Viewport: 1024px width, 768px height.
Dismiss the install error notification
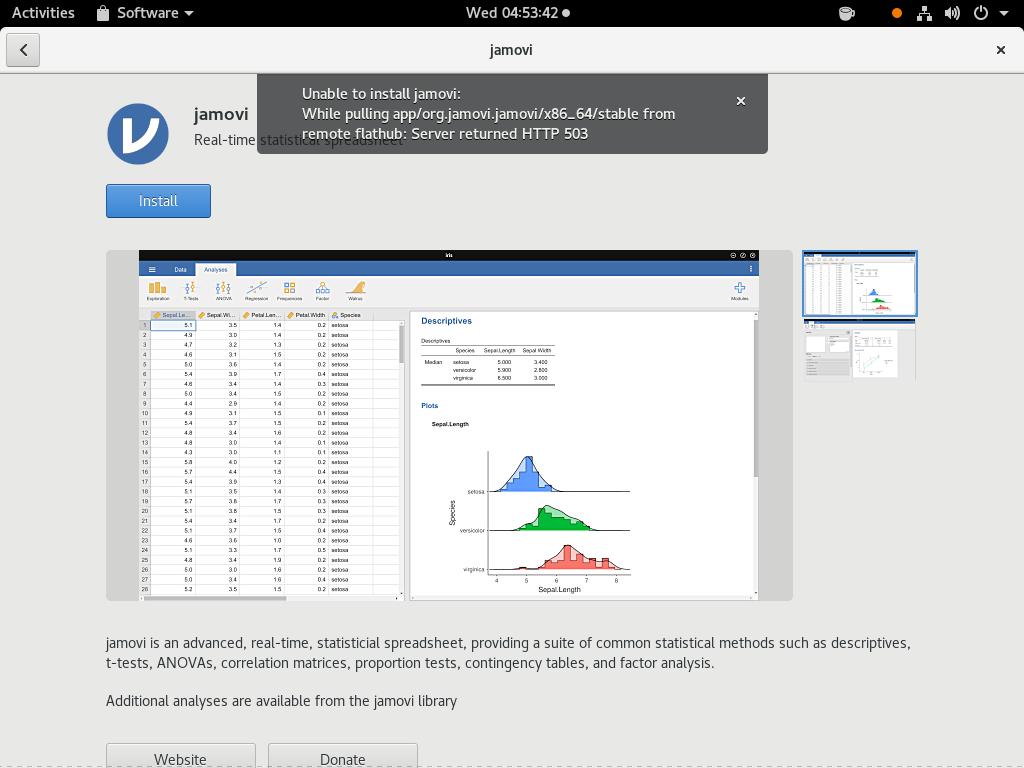(741, 101)
